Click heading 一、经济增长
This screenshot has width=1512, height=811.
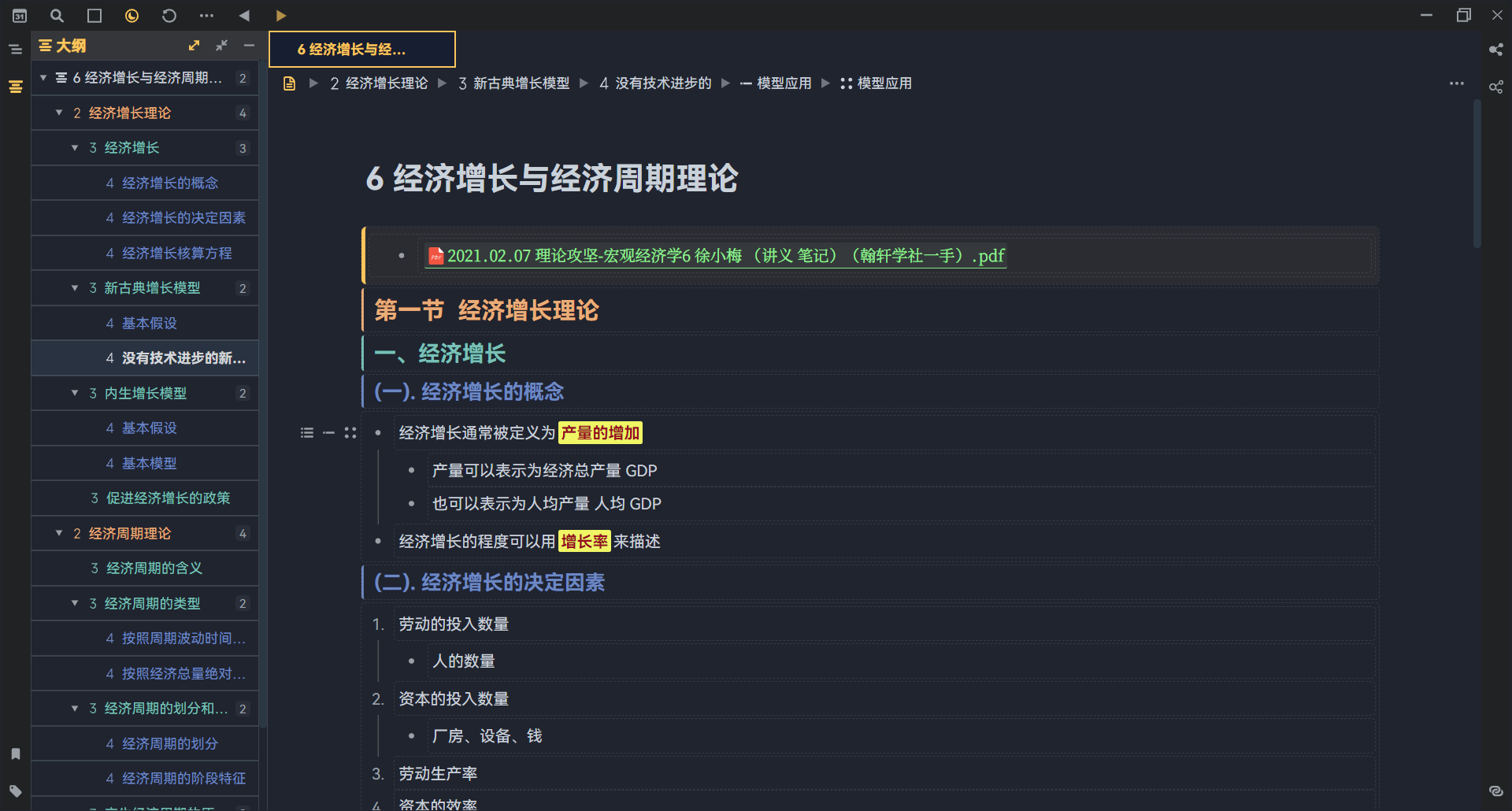click(440, 354)
